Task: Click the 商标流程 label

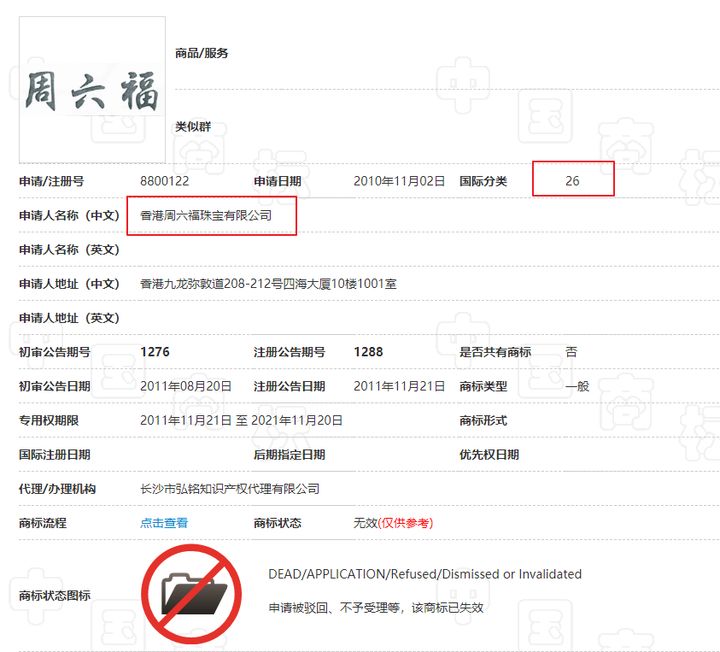Action: pyautogui.click(x=43, y=523)
